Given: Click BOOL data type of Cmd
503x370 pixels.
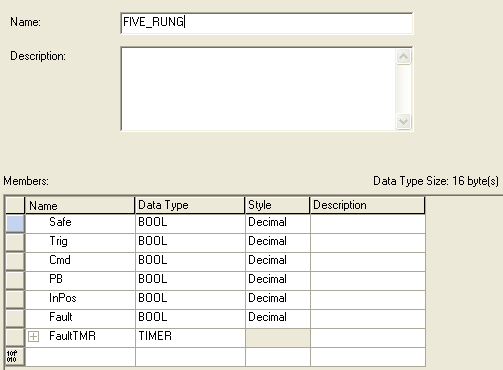Looking at the screenshot, I should 153,260.
